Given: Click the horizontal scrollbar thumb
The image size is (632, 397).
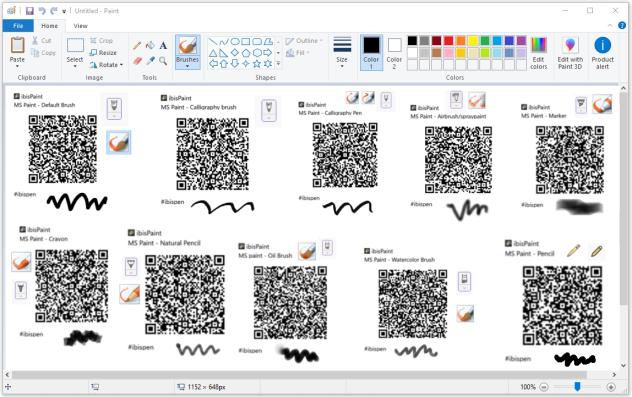Looking at the screenshot, I should 299,374.
